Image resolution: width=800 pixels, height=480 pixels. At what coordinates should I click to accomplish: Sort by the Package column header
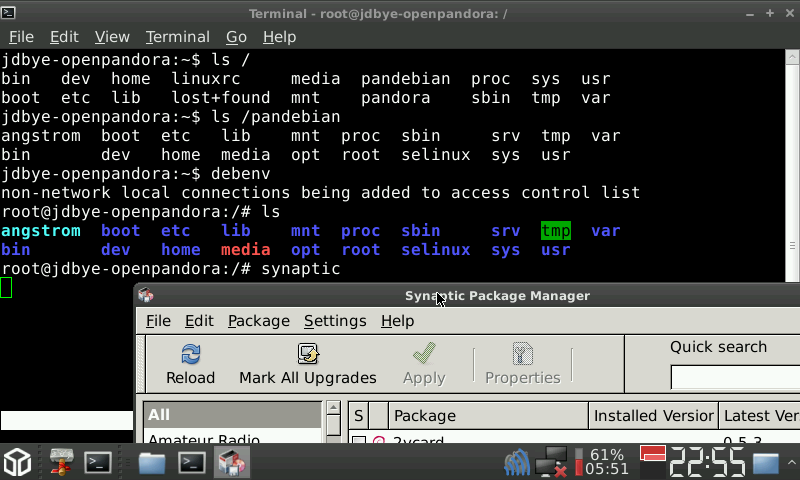point(487,415)
